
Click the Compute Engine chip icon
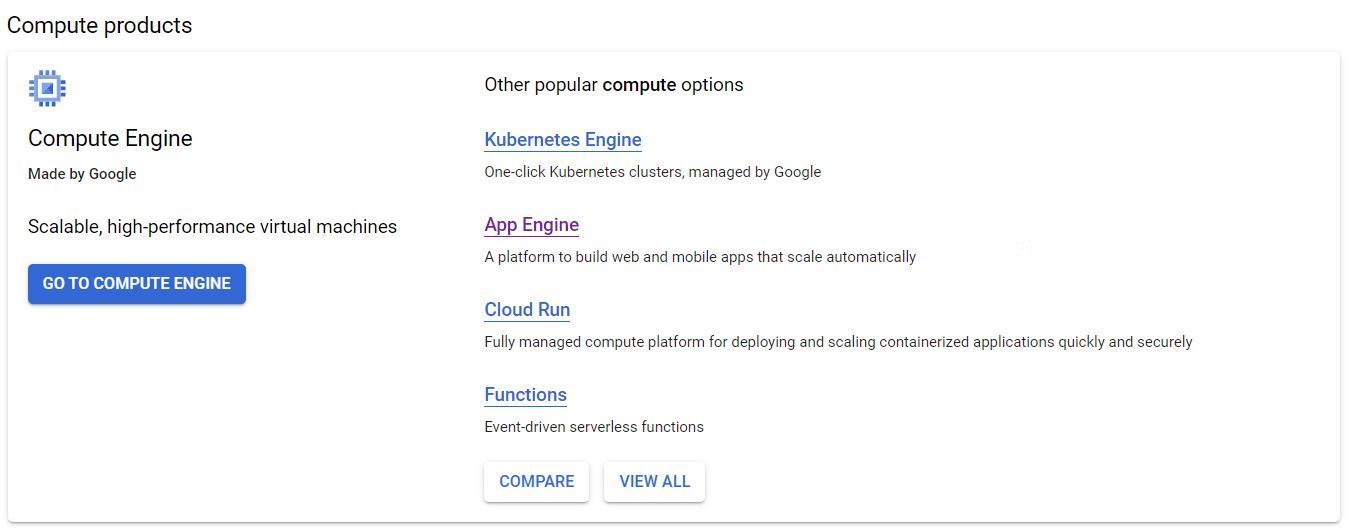point(47,88)
